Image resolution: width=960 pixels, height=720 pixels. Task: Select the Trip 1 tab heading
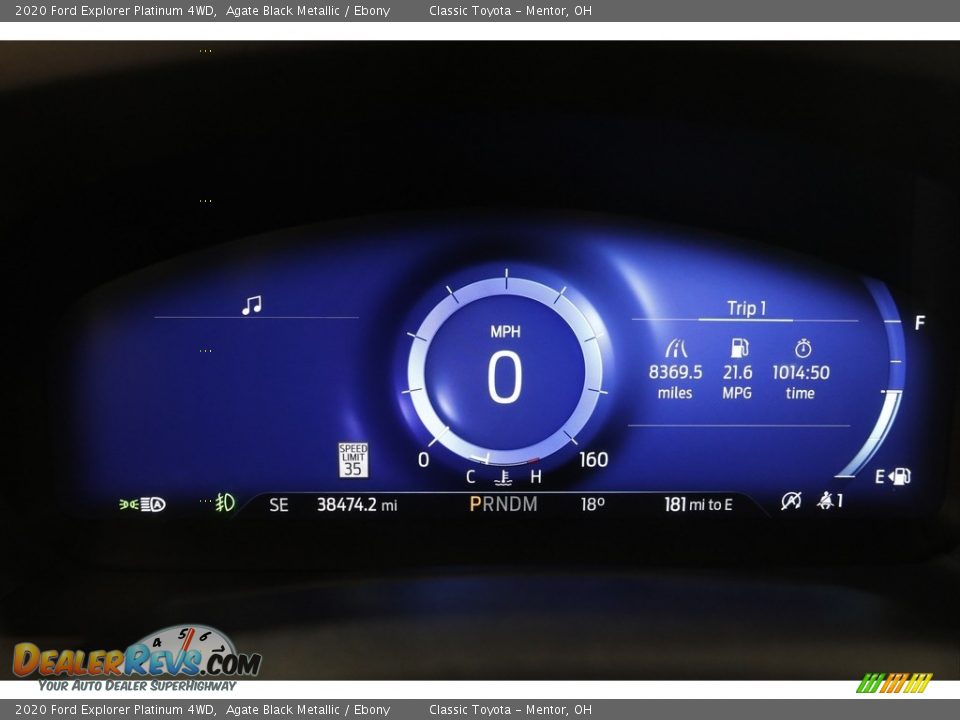click(746, 308)
